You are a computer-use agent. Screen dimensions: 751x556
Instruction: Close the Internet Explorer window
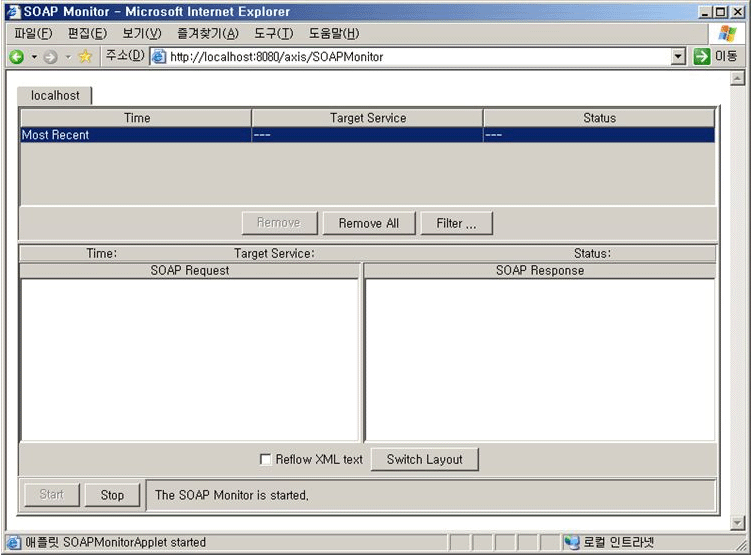(x=738, y=12)
